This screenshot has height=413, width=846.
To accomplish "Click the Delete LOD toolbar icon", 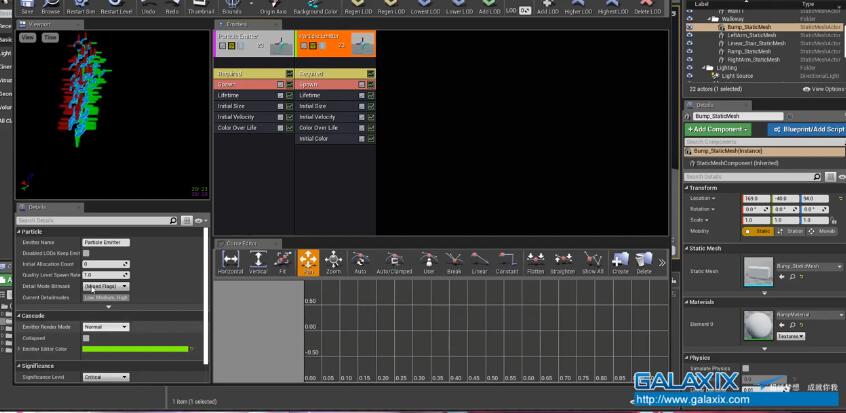I will (648, 5).
